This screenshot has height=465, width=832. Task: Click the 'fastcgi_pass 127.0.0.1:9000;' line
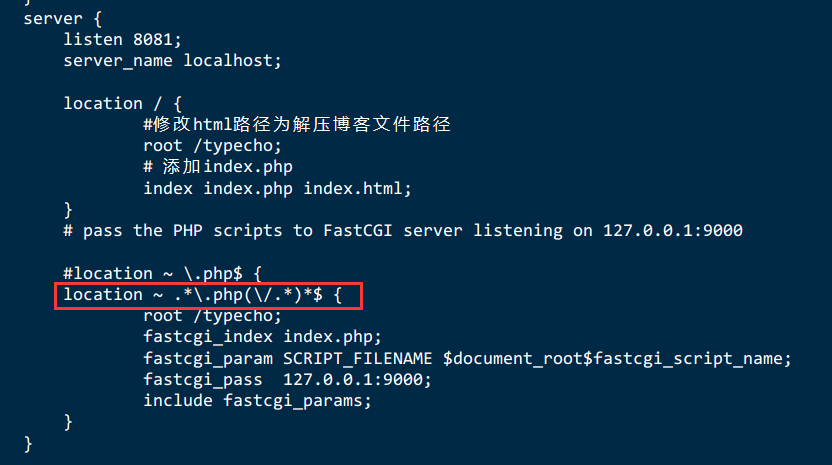point(287,380)
